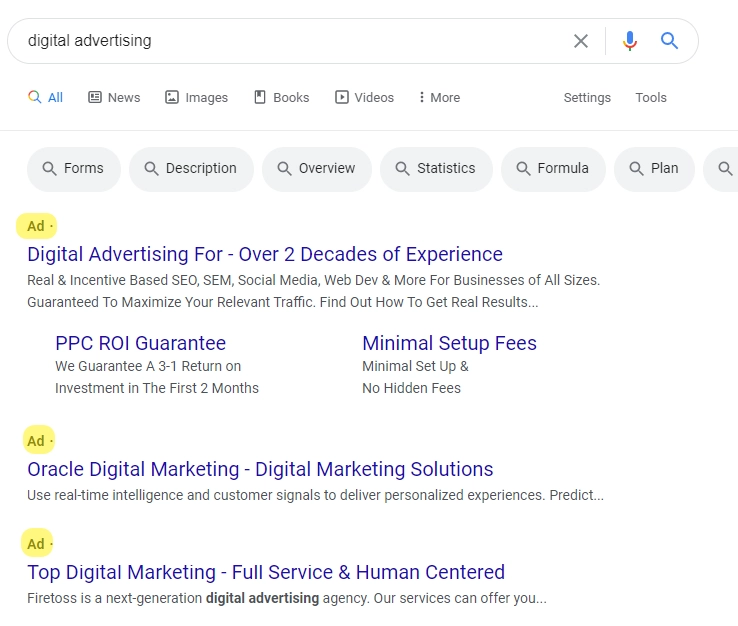Open the Oracle Digital Marketing ad
The image size is (738, 626).
260,469
